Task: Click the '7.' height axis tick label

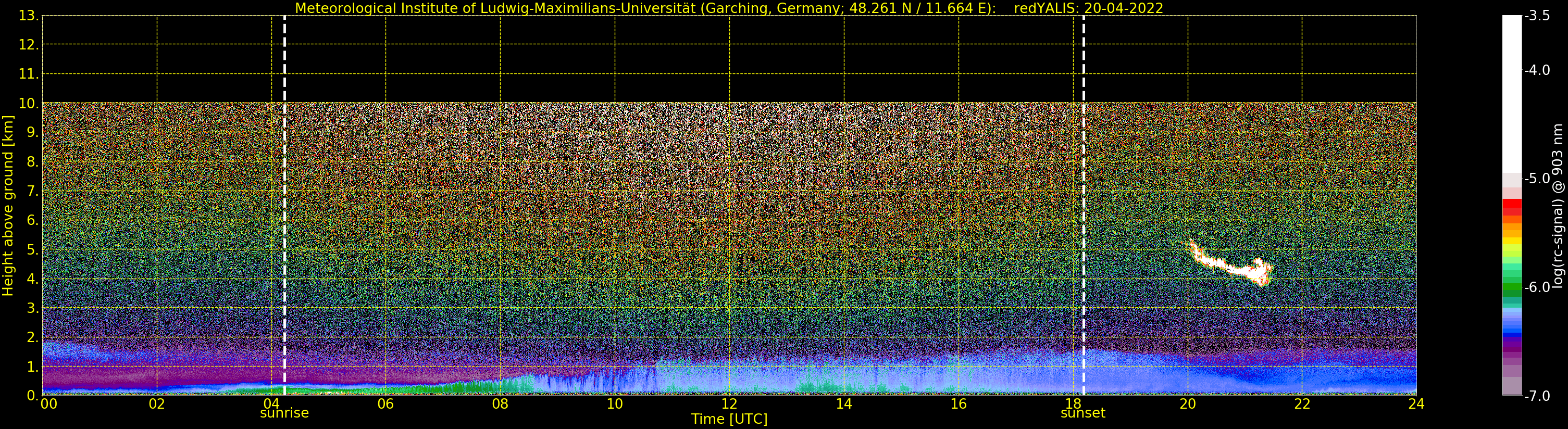Action: [33, 191]
